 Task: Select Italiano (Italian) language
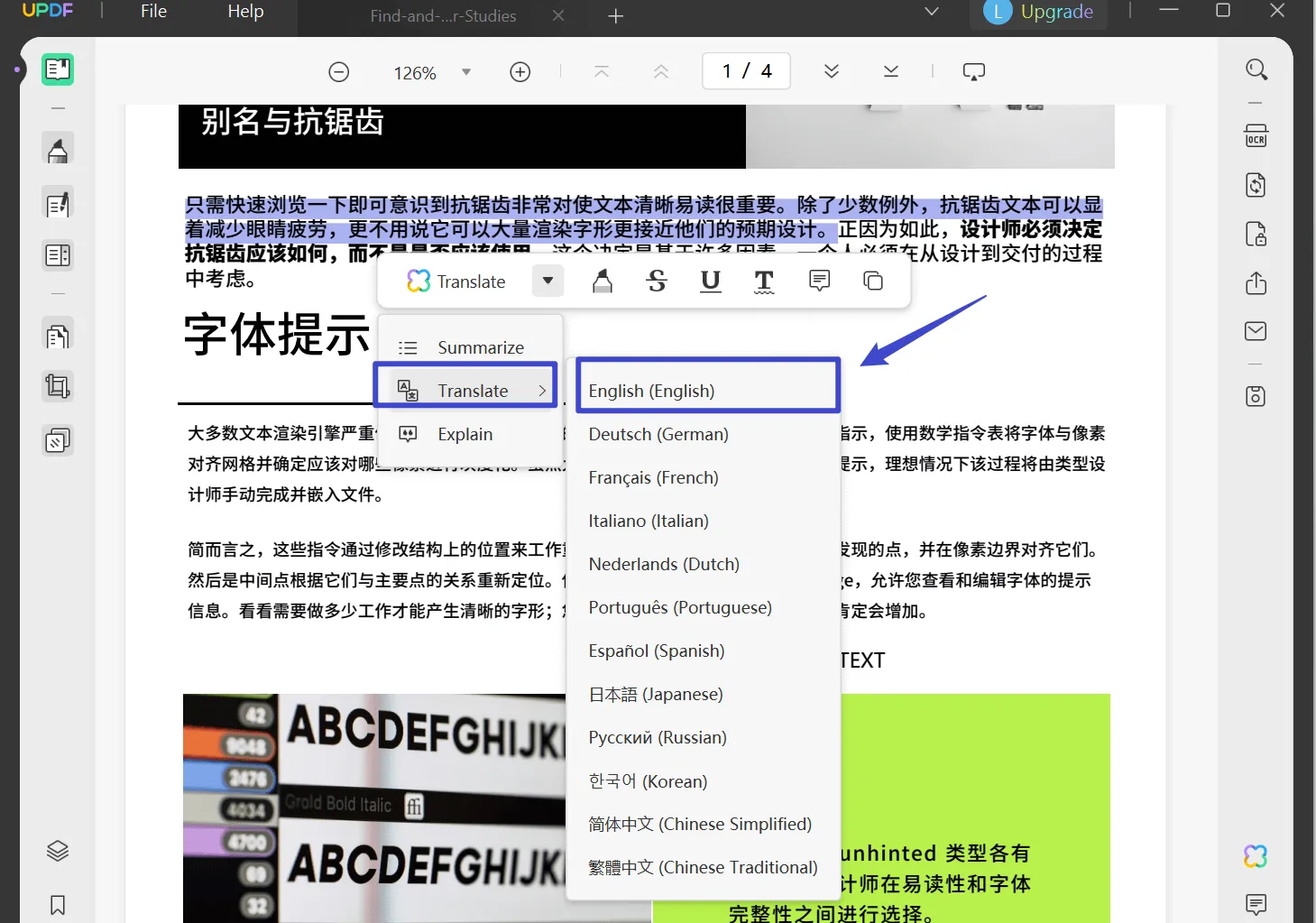pyautogui.click(x=704, y=521)
